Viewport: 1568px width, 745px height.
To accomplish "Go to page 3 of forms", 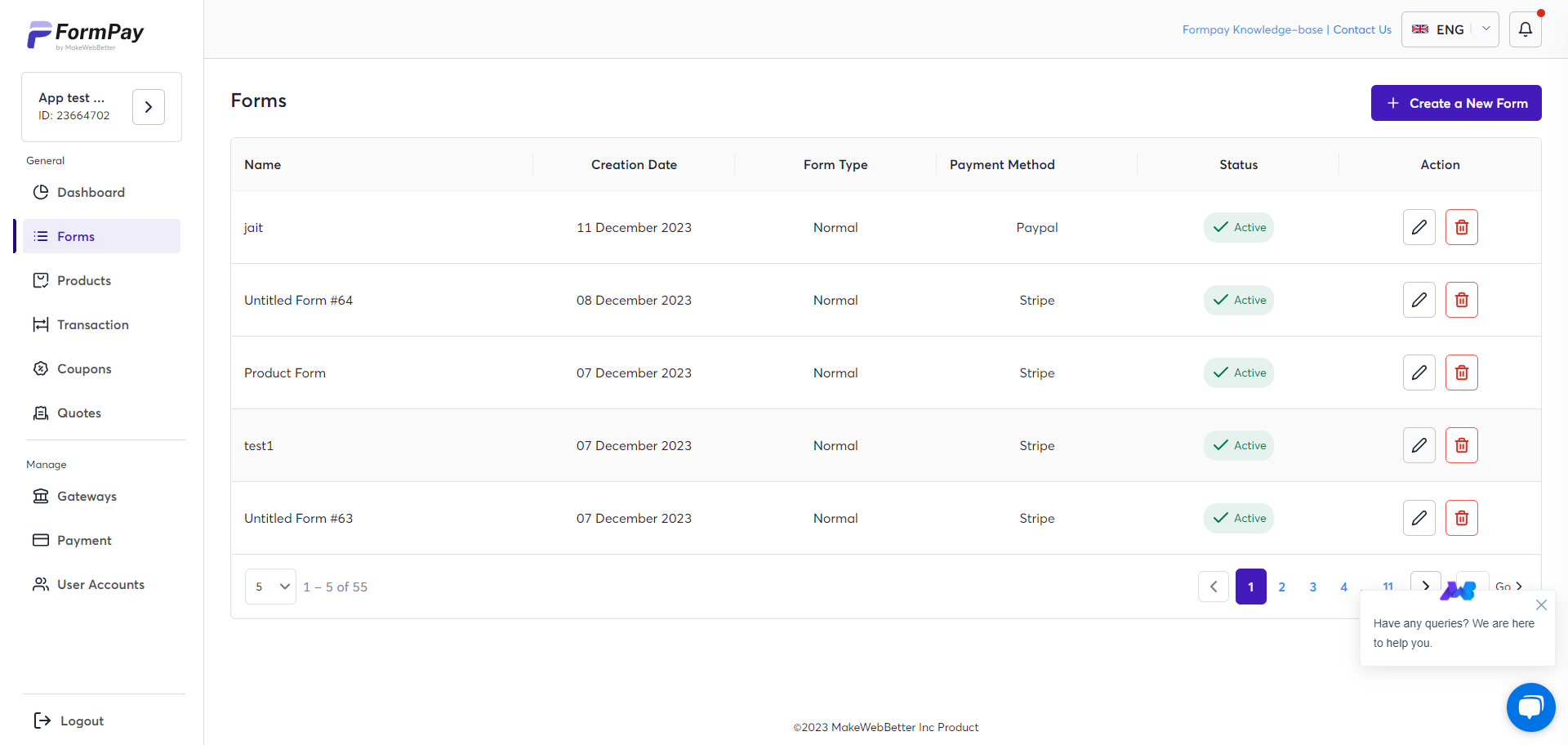I will click(x=1313, y=587).
